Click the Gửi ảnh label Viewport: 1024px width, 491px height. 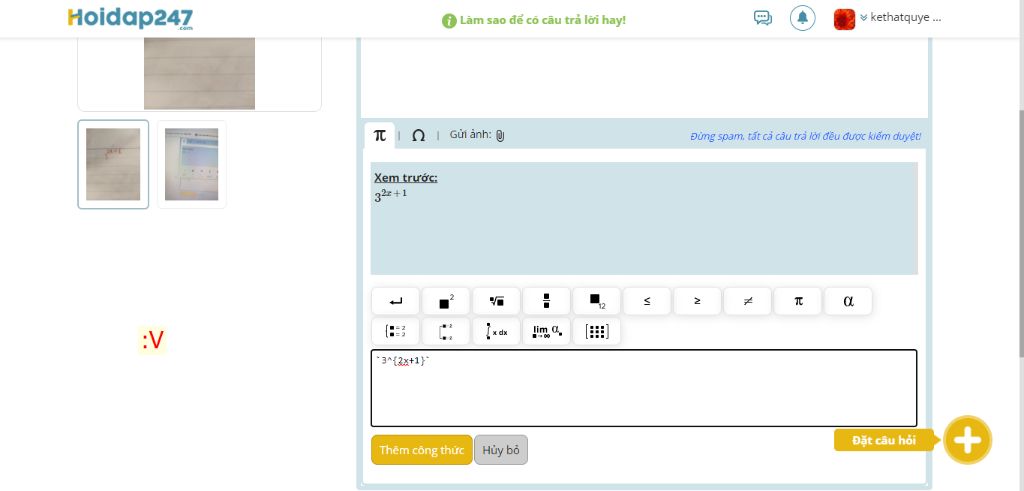[x=470, y=135]
